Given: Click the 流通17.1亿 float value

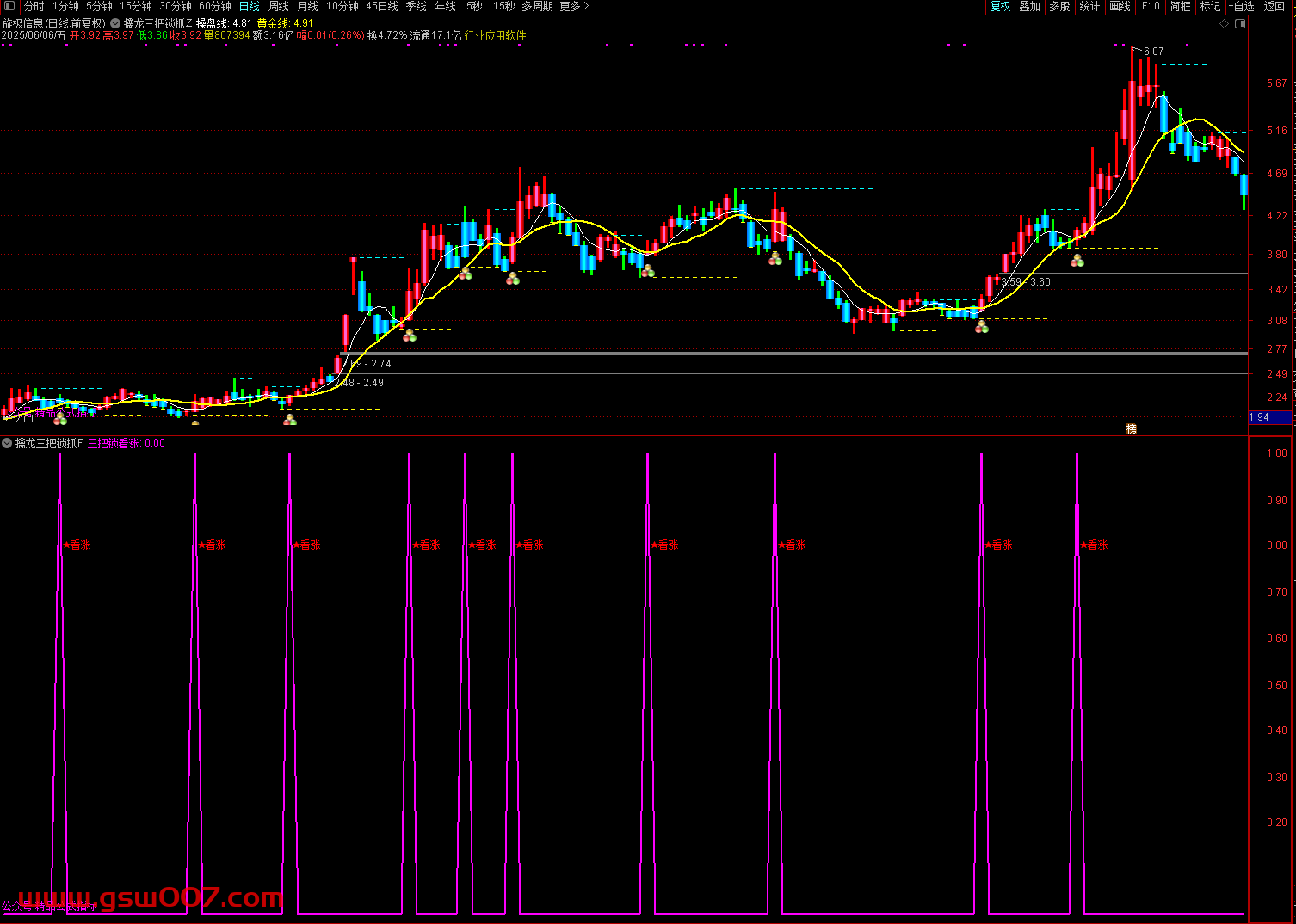Looking at the screenshot, I should (x=435, y=36).
